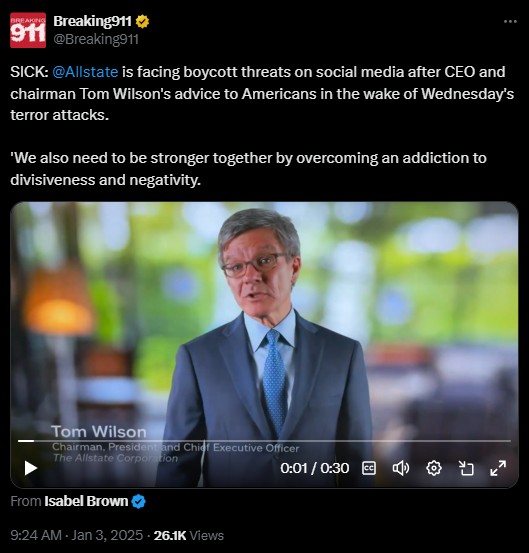Open the @Allstate mention link
This screenshot has width=529, height=553.
85,72
